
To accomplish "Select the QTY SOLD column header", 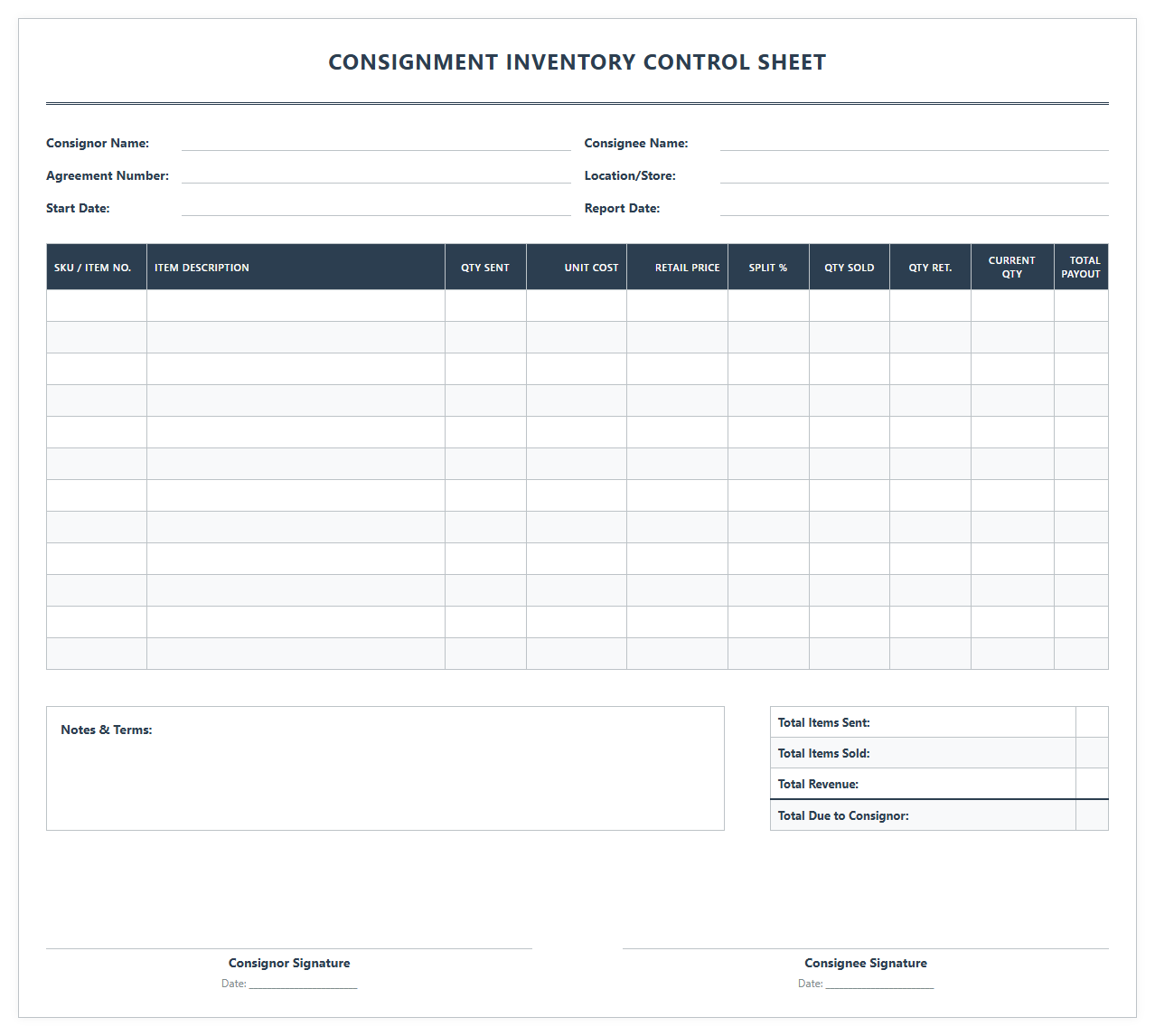I will pyautogui.click(x=850, y=267).
